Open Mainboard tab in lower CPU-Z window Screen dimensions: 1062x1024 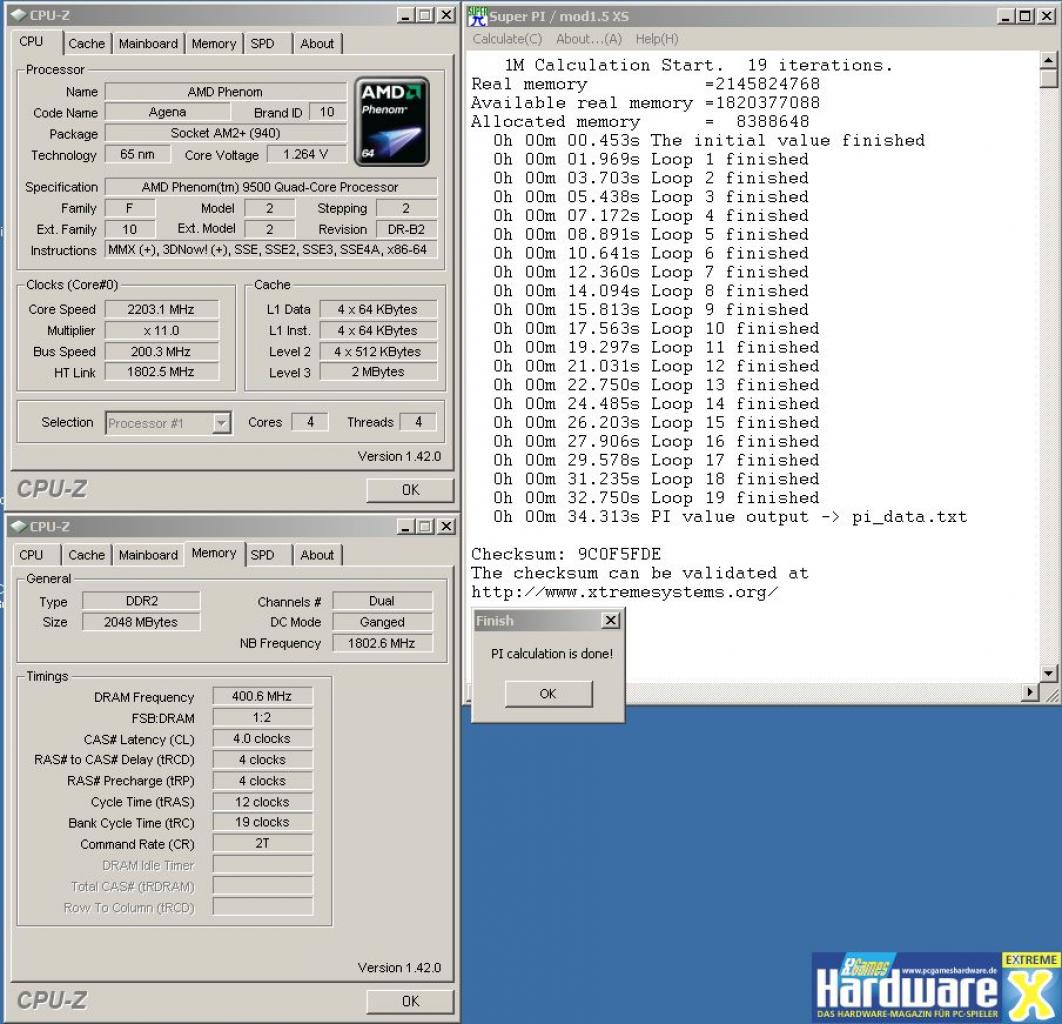(148, 555)
